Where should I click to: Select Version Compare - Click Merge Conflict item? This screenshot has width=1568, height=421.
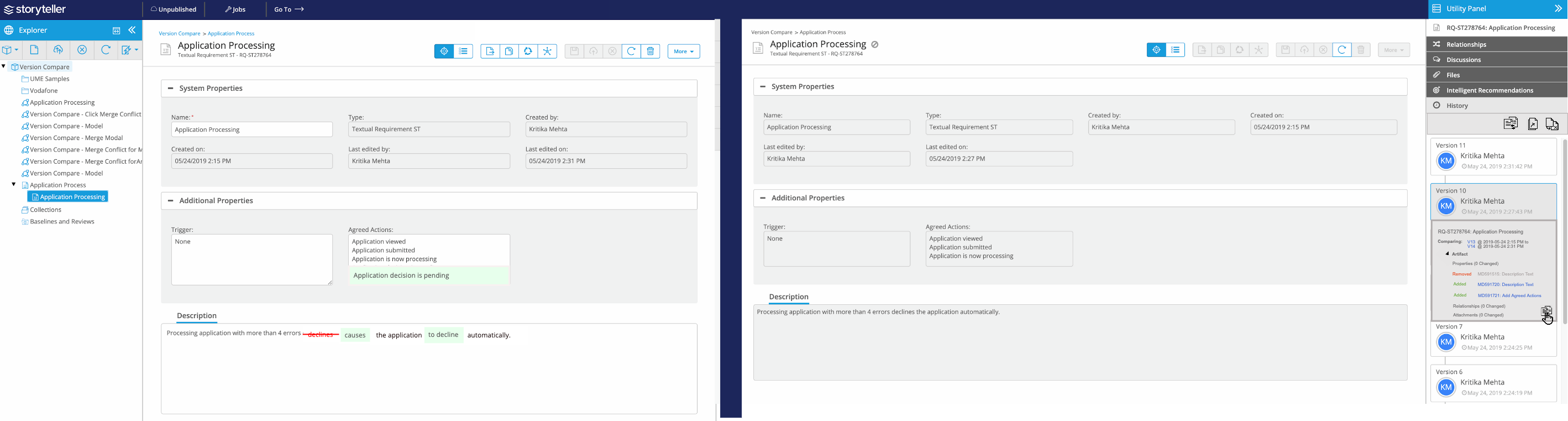click(82, 114)
